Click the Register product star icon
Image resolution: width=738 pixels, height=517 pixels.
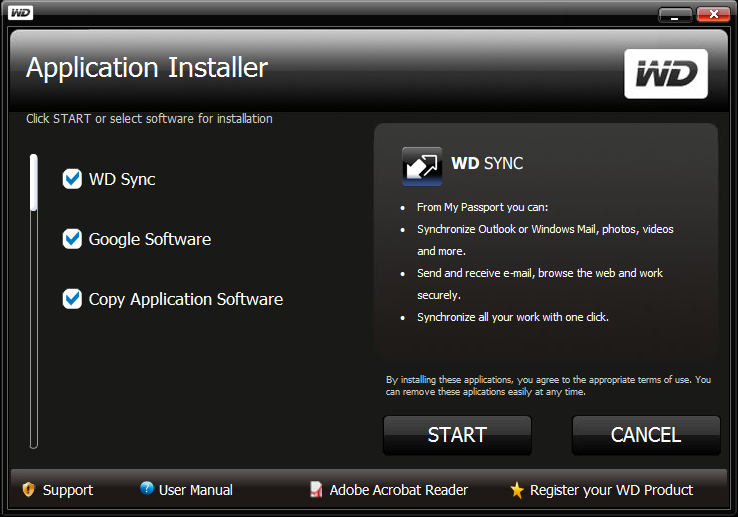point(516,490)
